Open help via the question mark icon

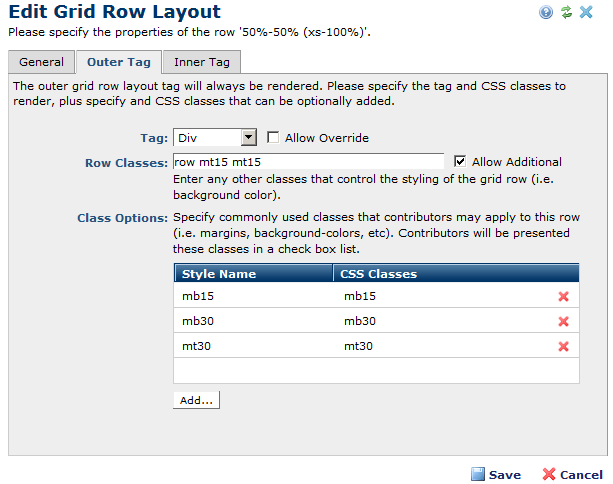pos(546,12)
